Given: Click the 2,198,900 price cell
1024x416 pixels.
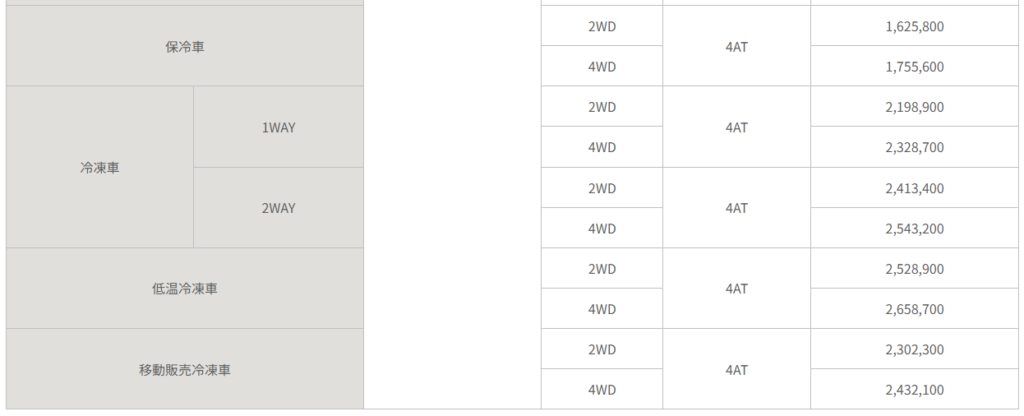Looking at the screenshot, I should tap(914, 107).
